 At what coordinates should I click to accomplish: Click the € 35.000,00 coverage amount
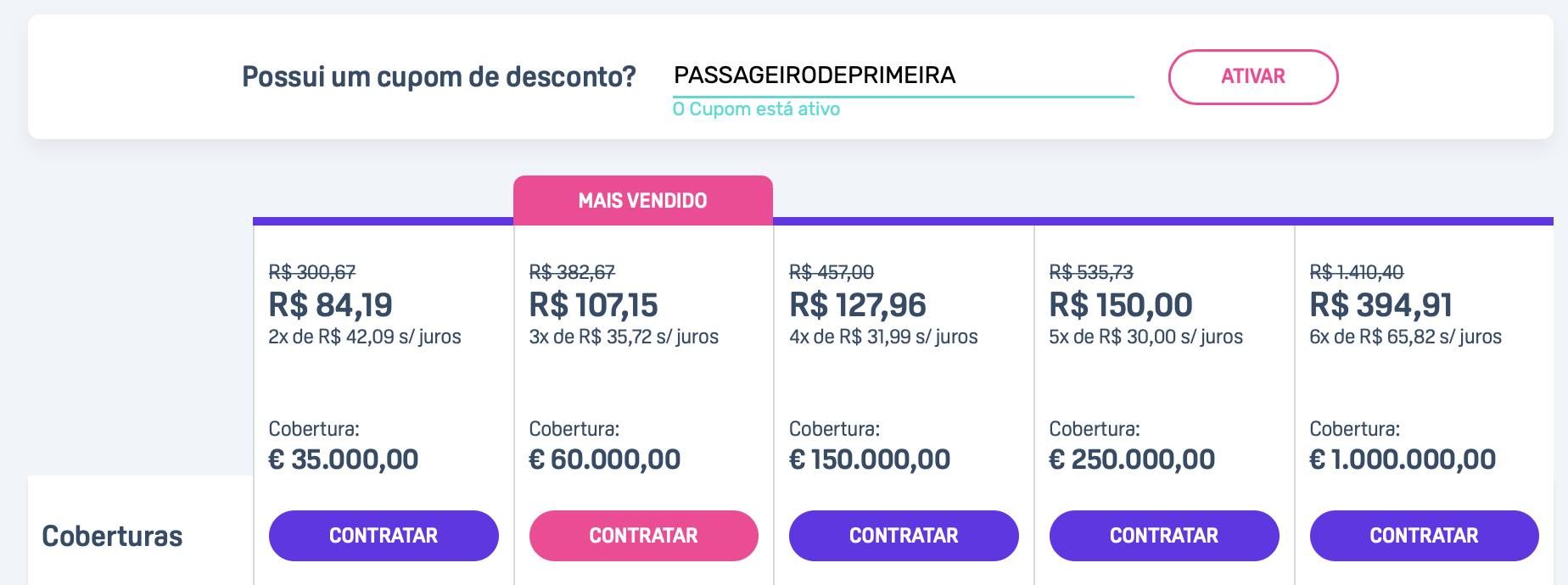click(344, 460)
